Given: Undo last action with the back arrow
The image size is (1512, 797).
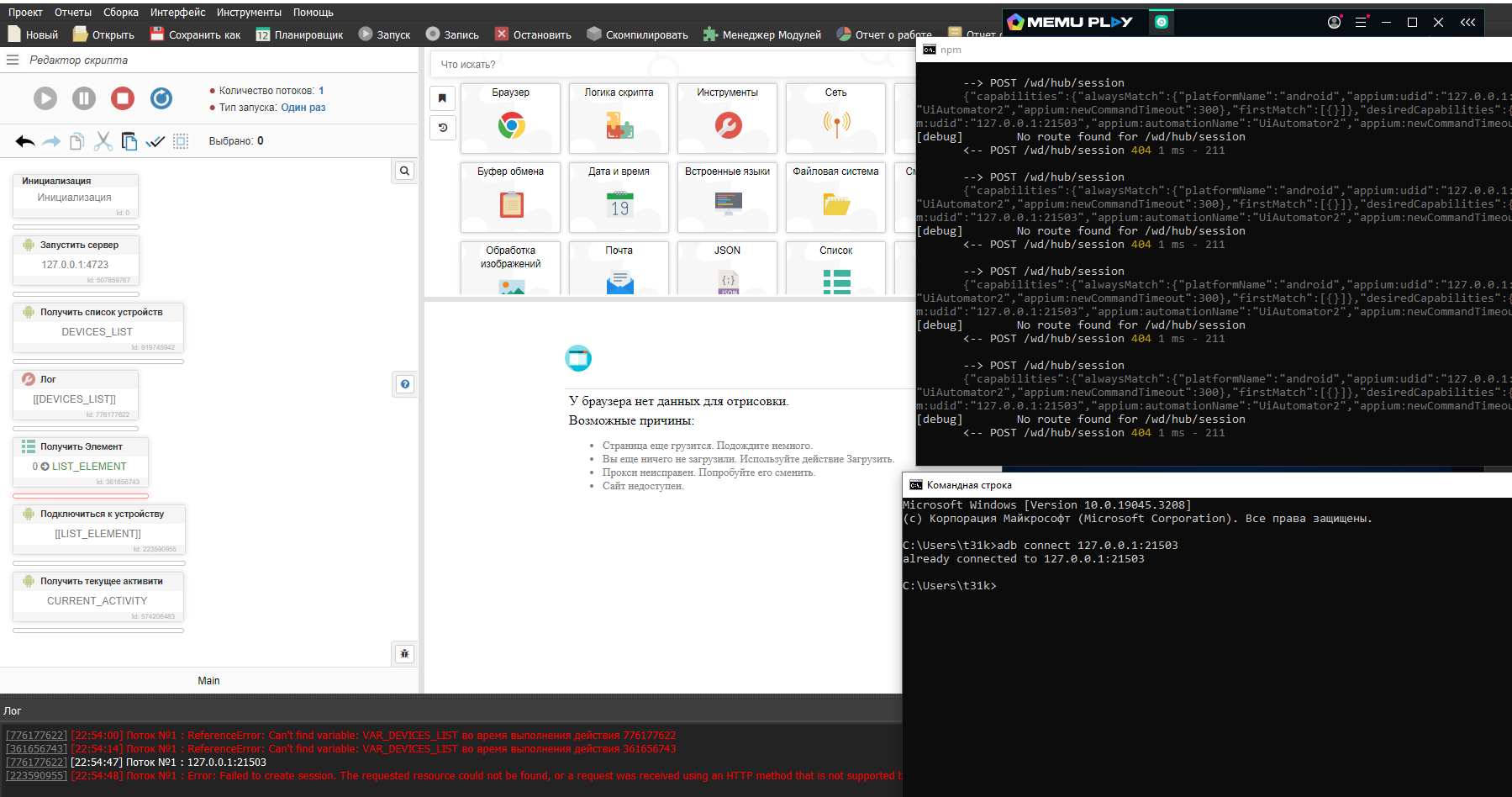Looking at the screenshot, I should (25, 141).
